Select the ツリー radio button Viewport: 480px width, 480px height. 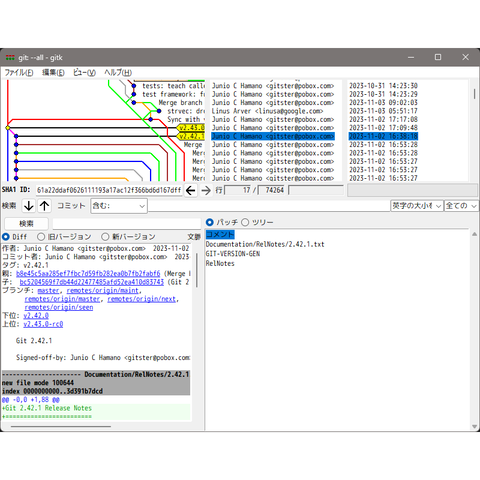(x=245, y=222)
